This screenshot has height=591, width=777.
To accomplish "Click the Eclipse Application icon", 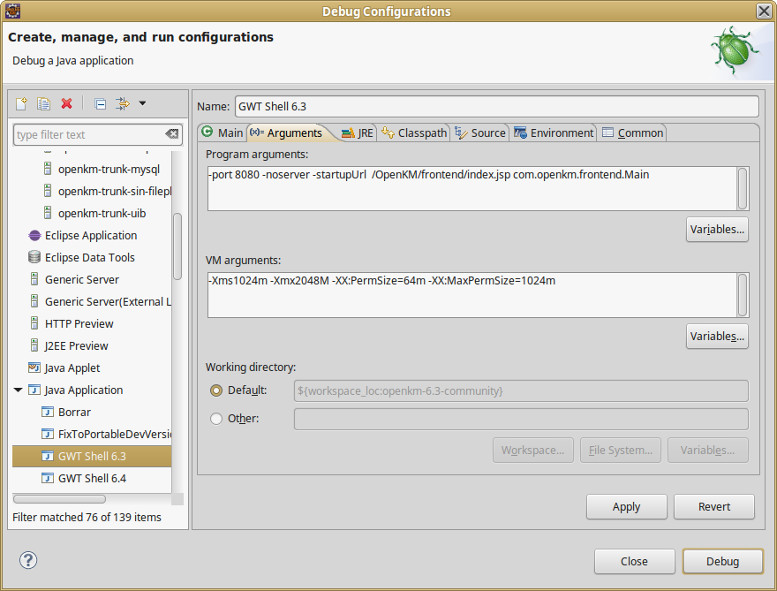I will click(x=34, y=235).
